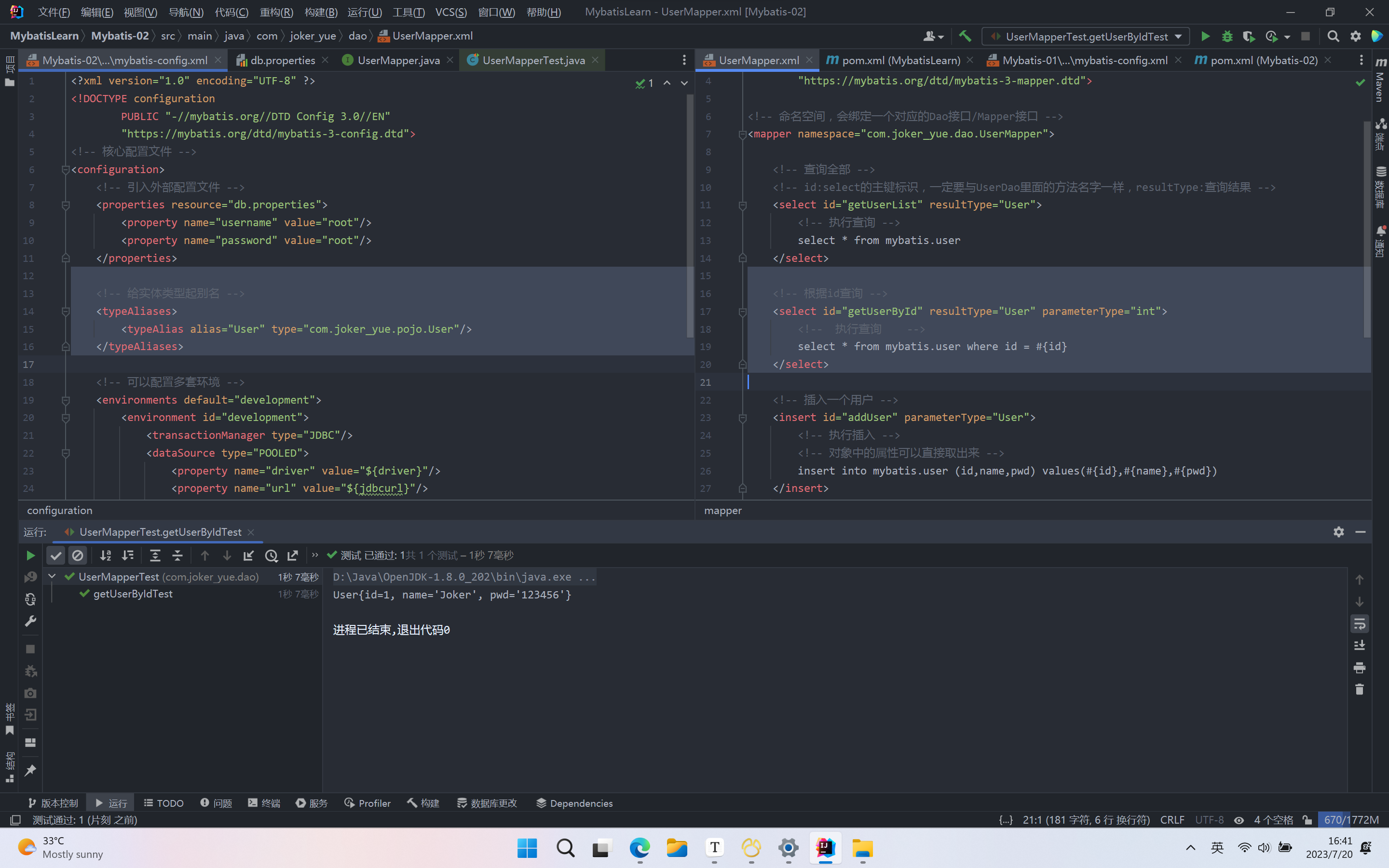
Task: Click the Sort alphabetically icon in the test toolbar
Action: coord(106,555)
